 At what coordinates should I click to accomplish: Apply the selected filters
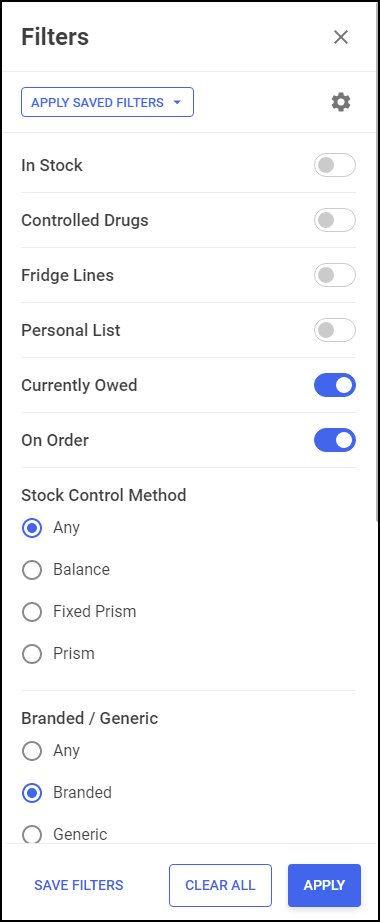(x=324, y=886)
